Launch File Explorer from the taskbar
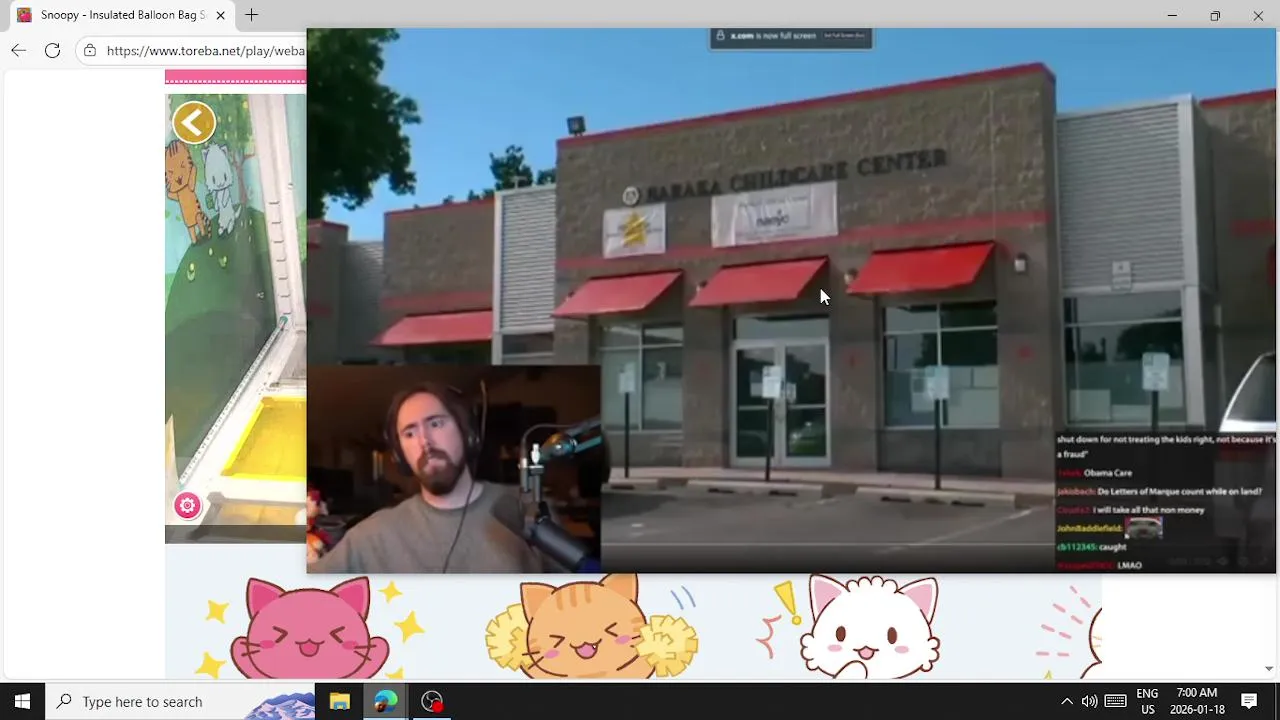The image size is (1280, 720). [339, 701]
